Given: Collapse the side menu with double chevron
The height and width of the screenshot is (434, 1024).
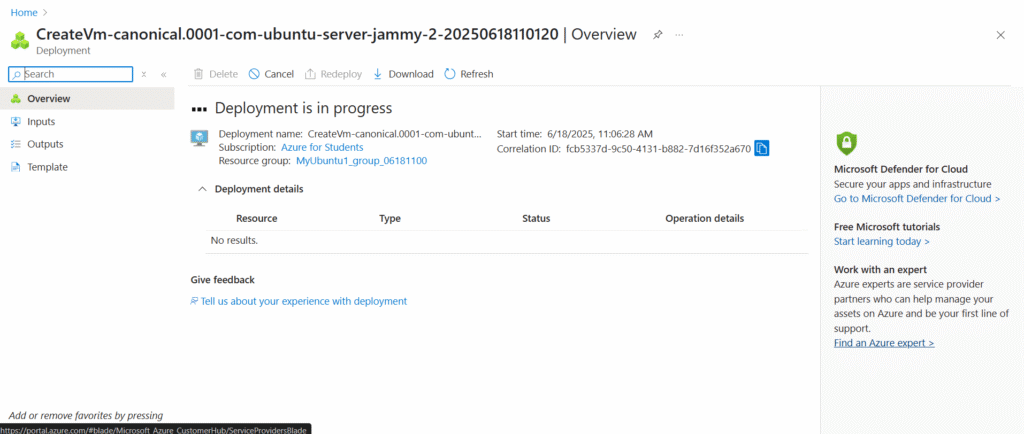Looking at the screenshot, I should (163, 74).
